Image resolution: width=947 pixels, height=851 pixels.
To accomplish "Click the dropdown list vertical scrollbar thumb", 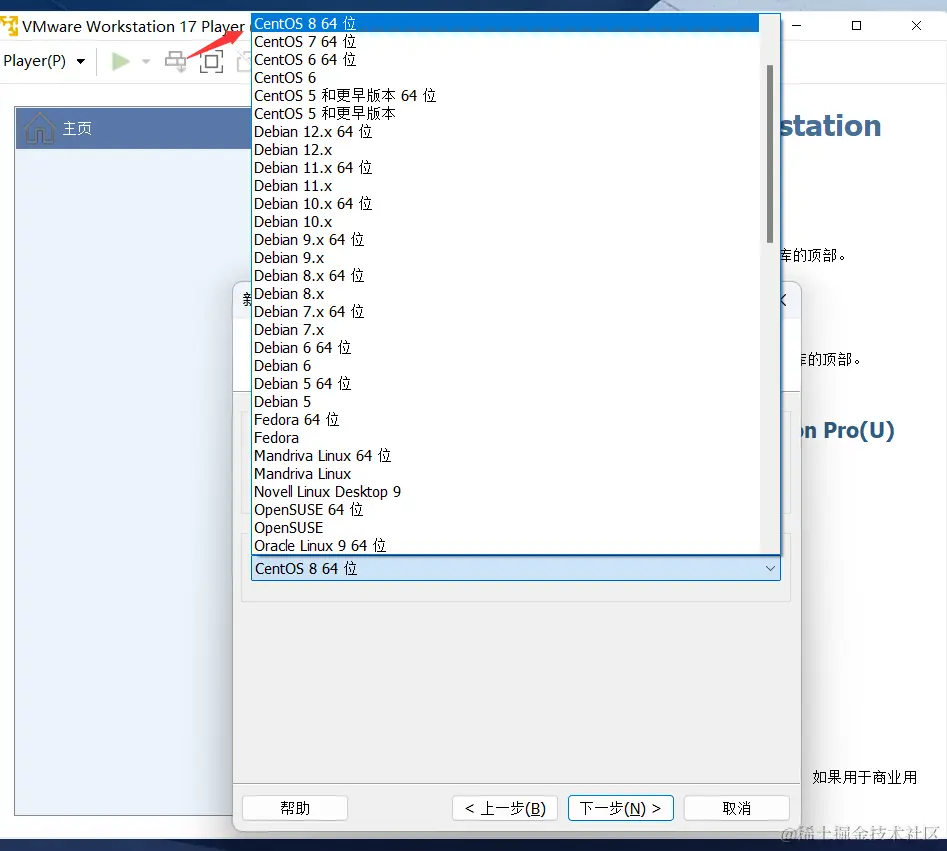I will [x=769, y=154].
